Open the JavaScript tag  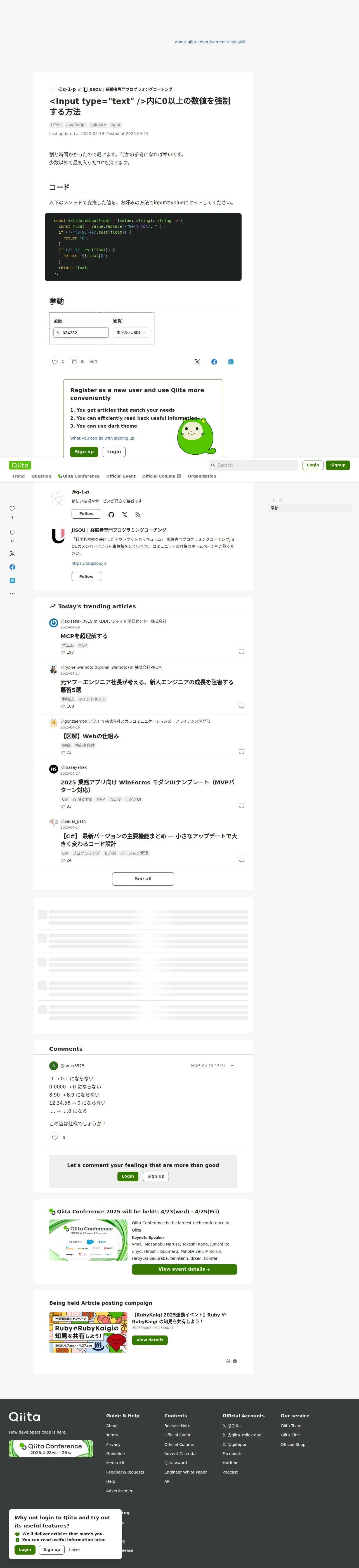(x=76, y=125)
